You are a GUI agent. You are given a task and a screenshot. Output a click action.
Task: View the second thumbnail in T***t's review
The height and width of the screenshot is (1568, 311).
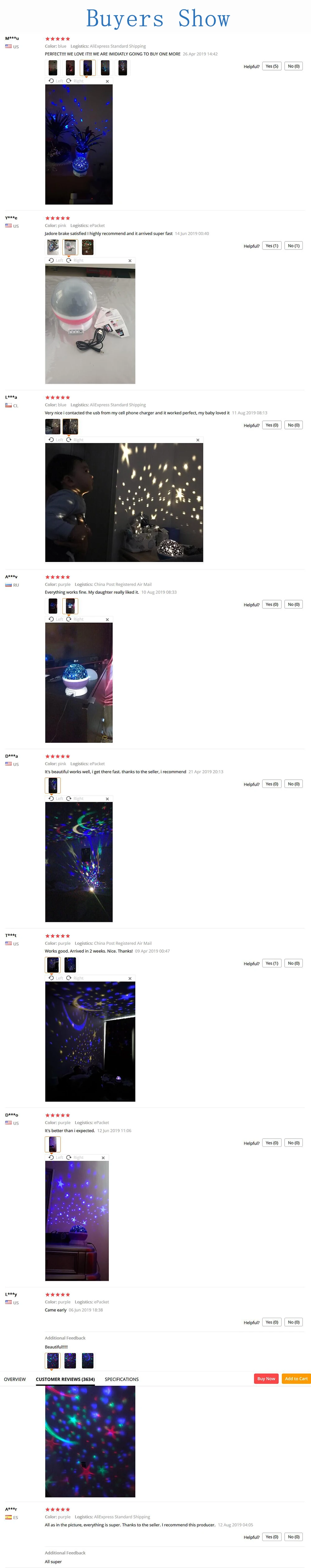[71, 964]
